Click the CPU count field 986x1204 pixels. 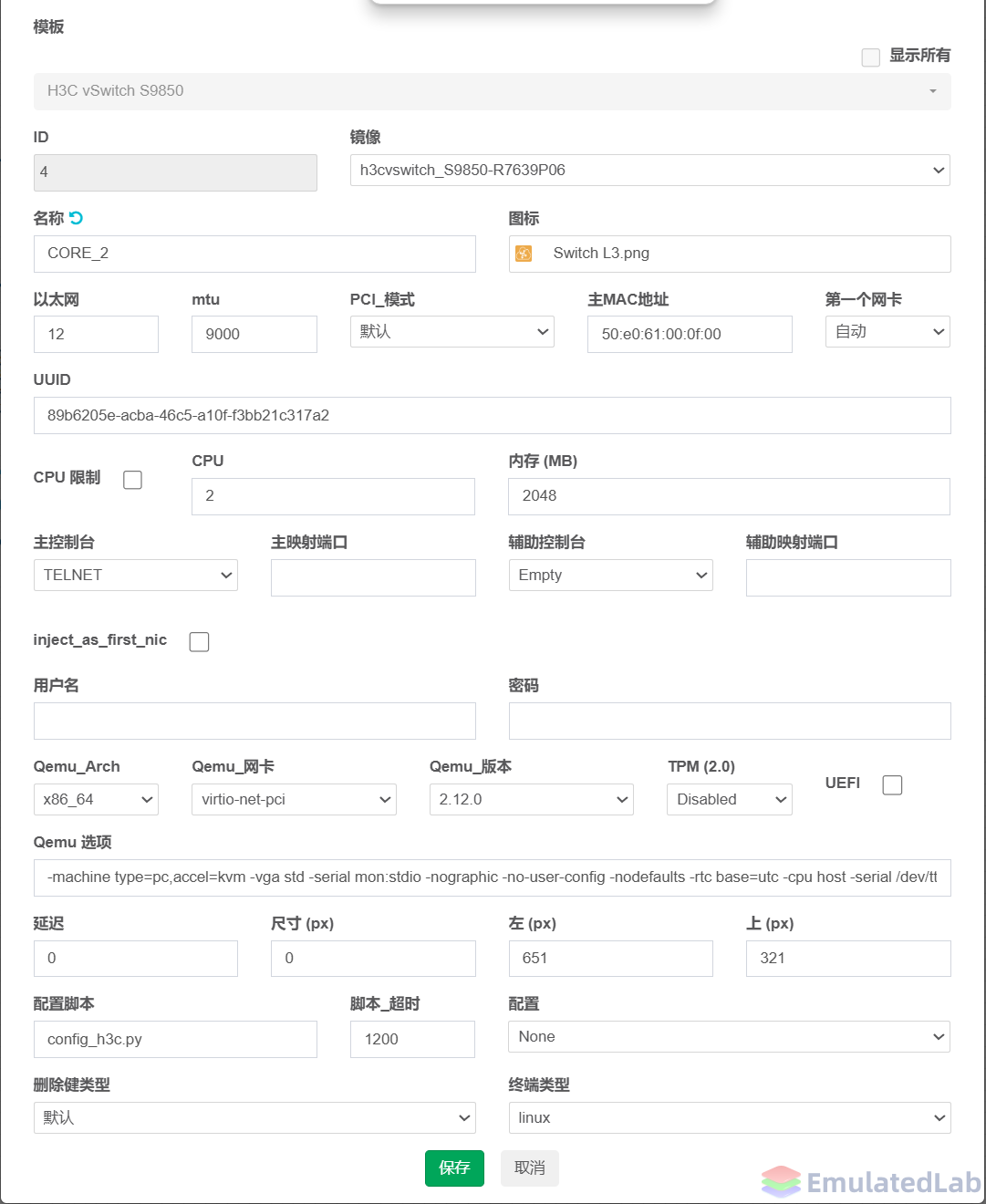coord(333,496)
